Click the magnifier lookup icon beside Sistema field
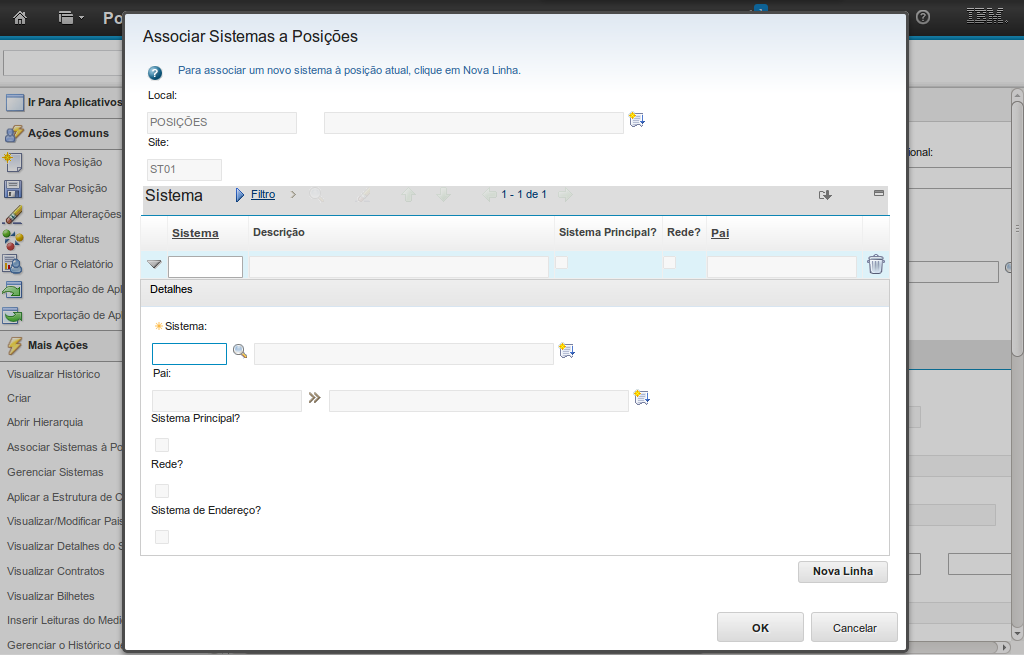The height and width of the screenshot is (655, 1024). coord(240,351)
